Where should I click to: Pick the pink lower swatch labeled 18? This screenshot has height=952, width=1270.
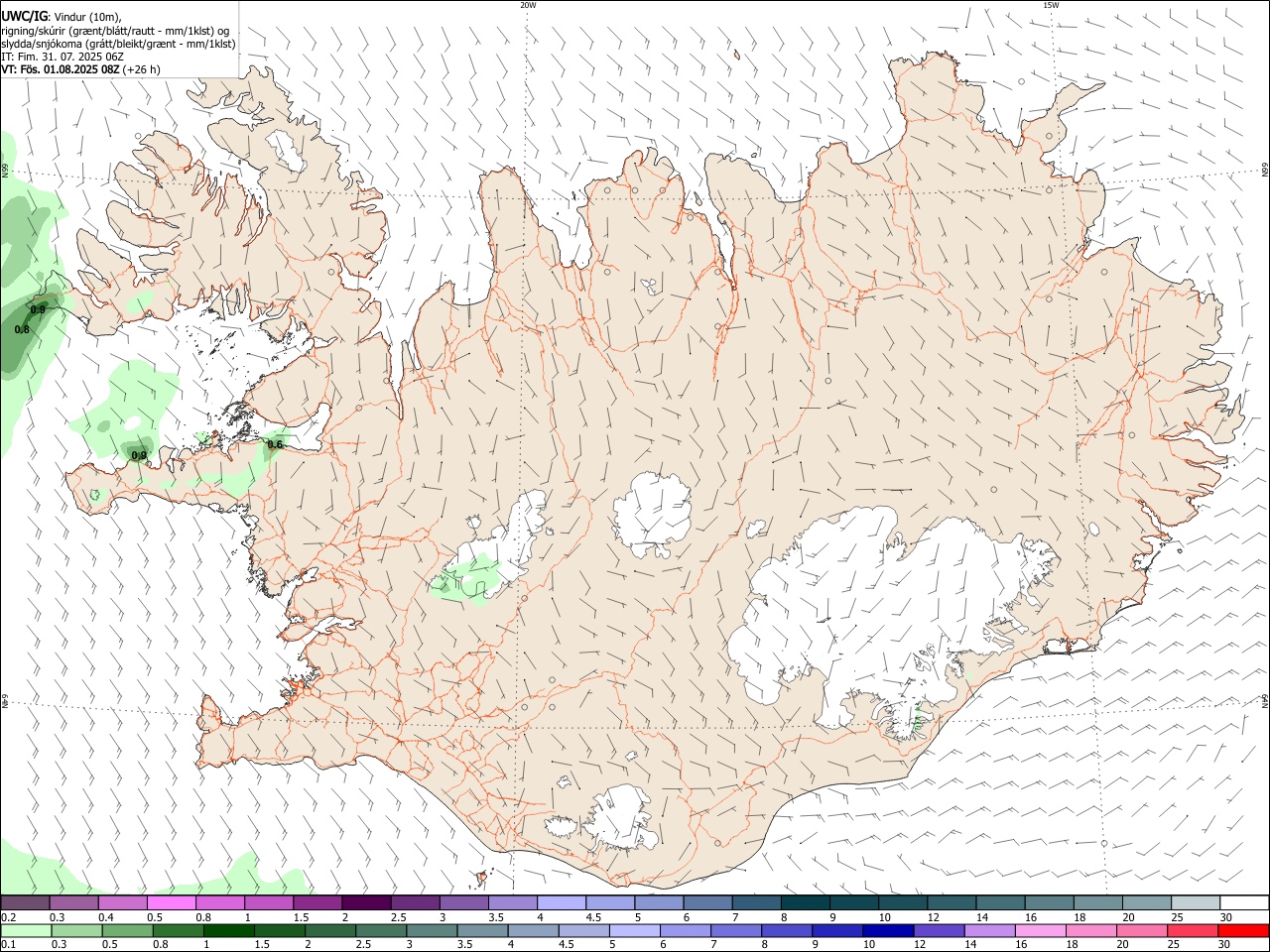(1090, 930)
